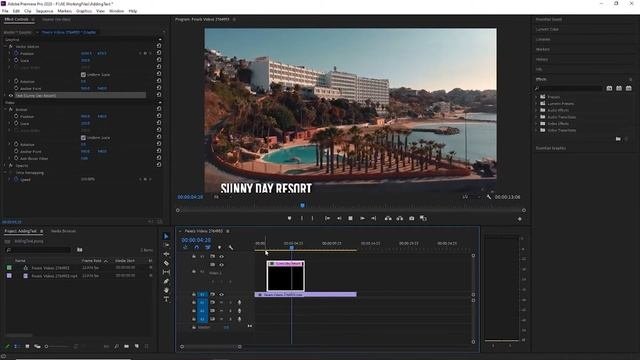Image resolution: width=640 pixels, height=360 pixels.
Task: Open the Edit menu
Action: point(16,11)
